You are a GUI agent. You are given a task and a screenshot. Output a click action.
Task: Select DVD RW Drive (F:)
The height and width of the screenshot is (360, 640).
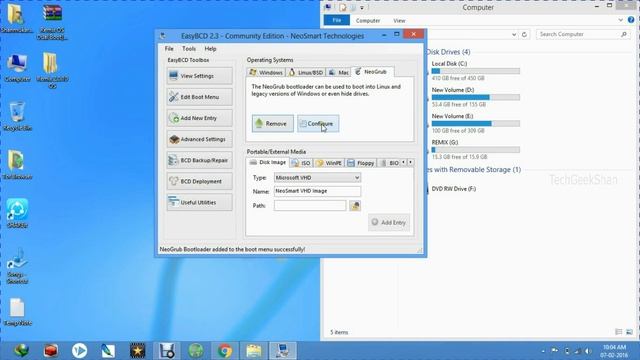pyautogui.click(x=453, y=189)
